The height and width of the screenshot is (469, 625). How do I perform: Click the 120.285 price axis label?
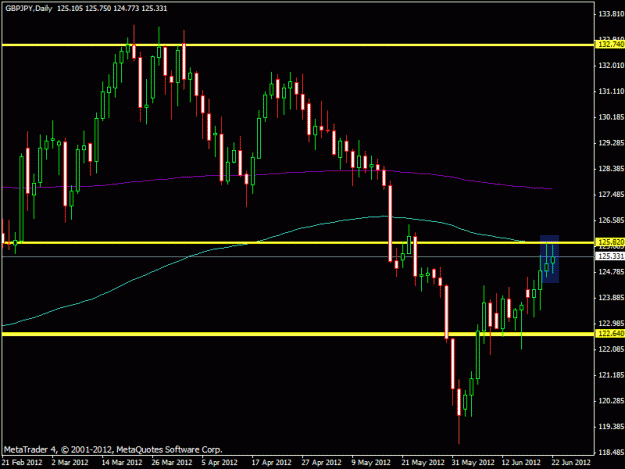(611, 401)
